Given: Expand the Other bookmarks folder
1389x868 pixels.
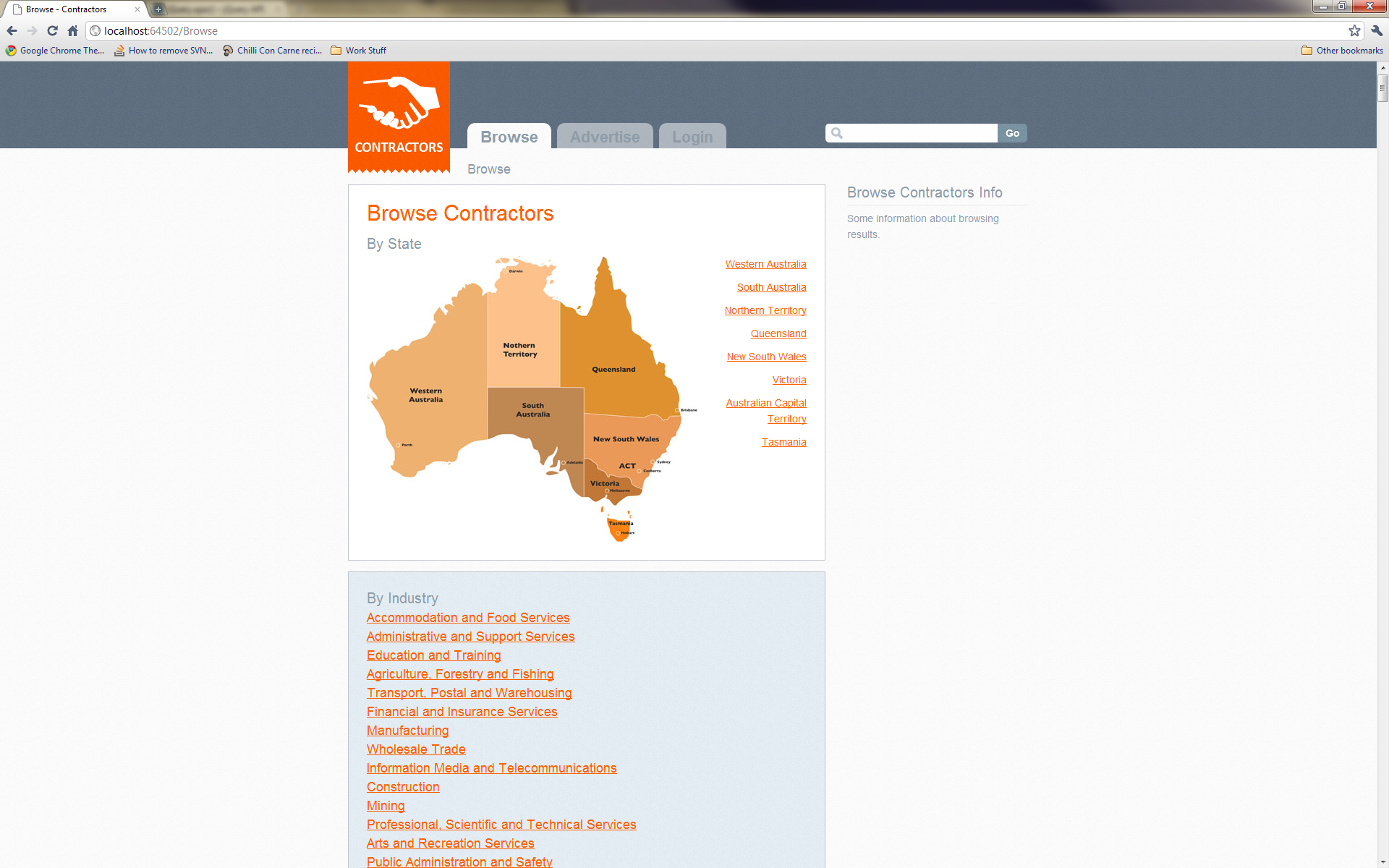Looking at the screenshot, I should pos(1342,51).
